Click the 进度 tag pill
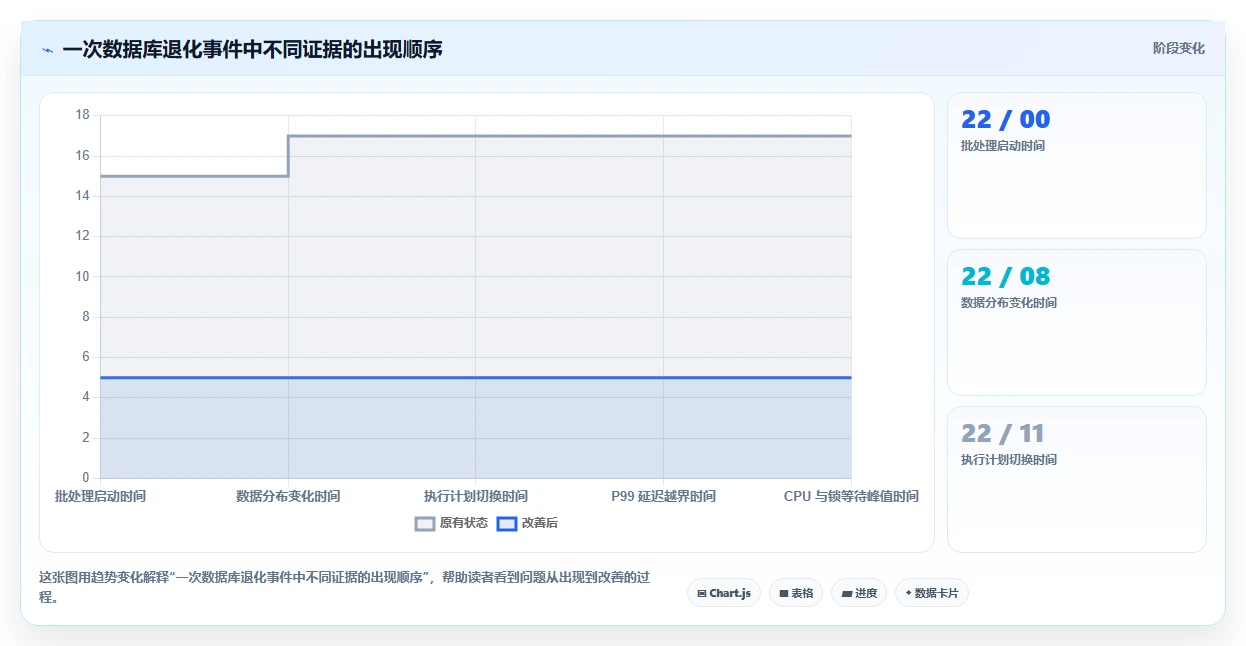Image resolution: width=1246 pixels, height=646 pixels. [859, 593]
